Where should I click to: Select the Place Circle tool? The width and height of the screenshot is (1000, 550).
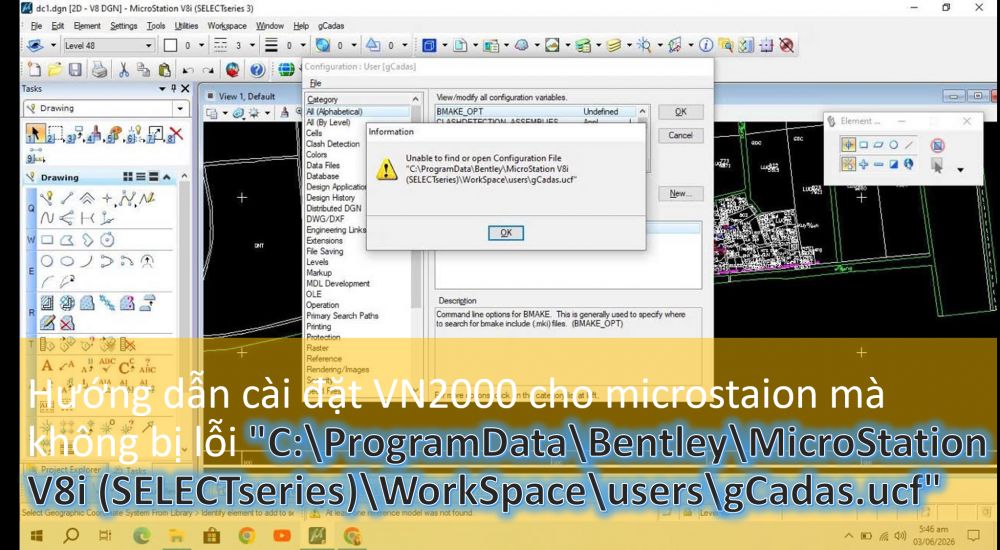(47, 261)
